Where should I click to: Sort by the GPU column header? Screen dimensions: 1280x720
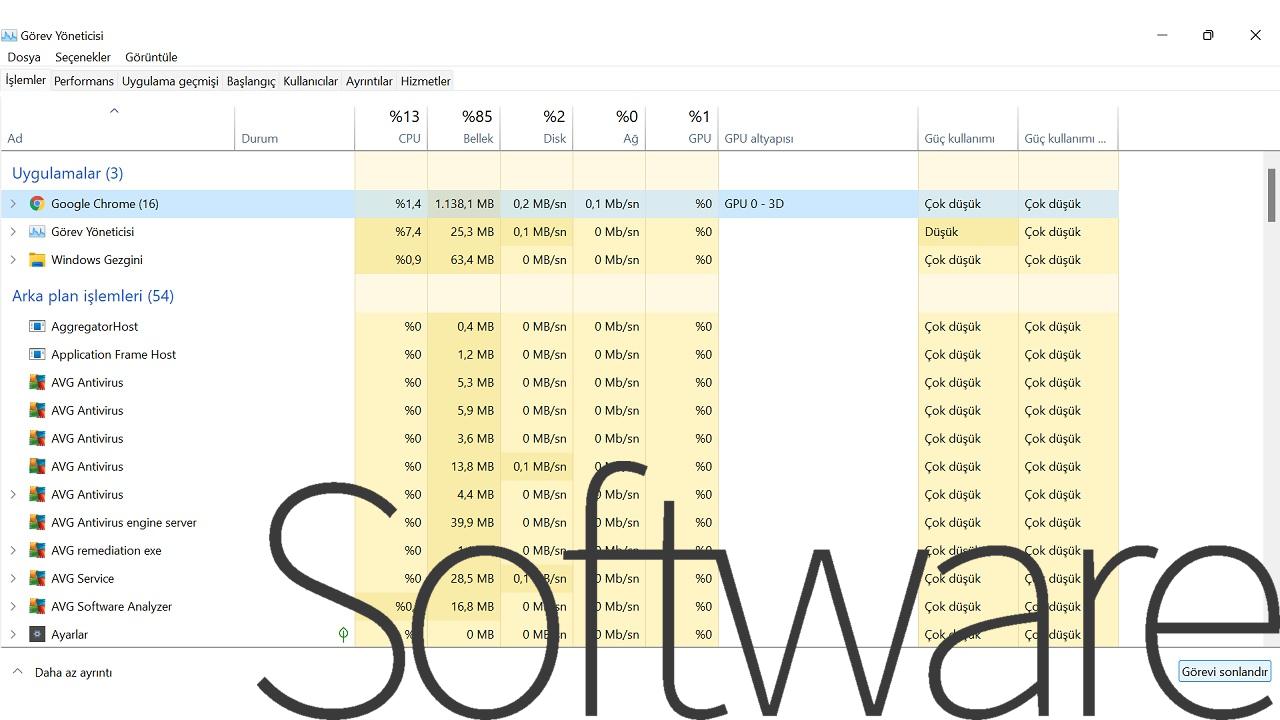click(682, 127)
